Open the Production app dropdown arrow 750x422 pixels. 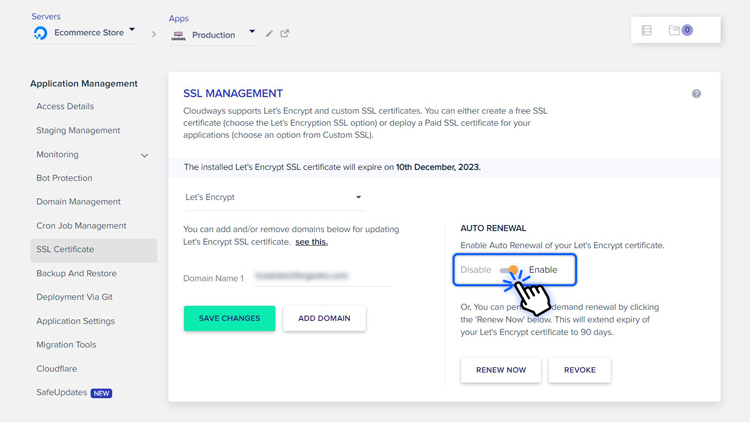(x=252, y=32)
